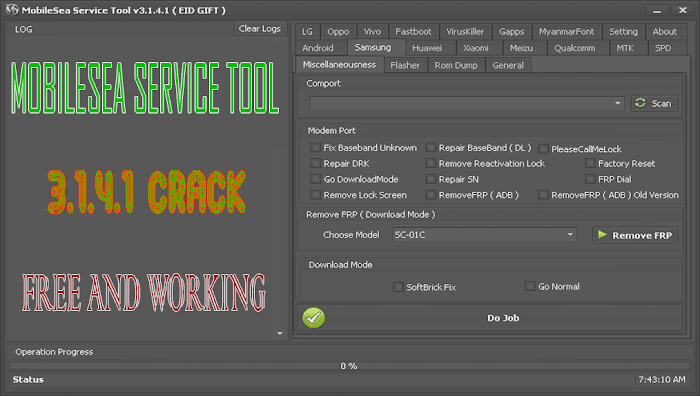This screenshot has width=700, height=396.
Task: Open the Setting tab
Action: click(x=623, y=32)
